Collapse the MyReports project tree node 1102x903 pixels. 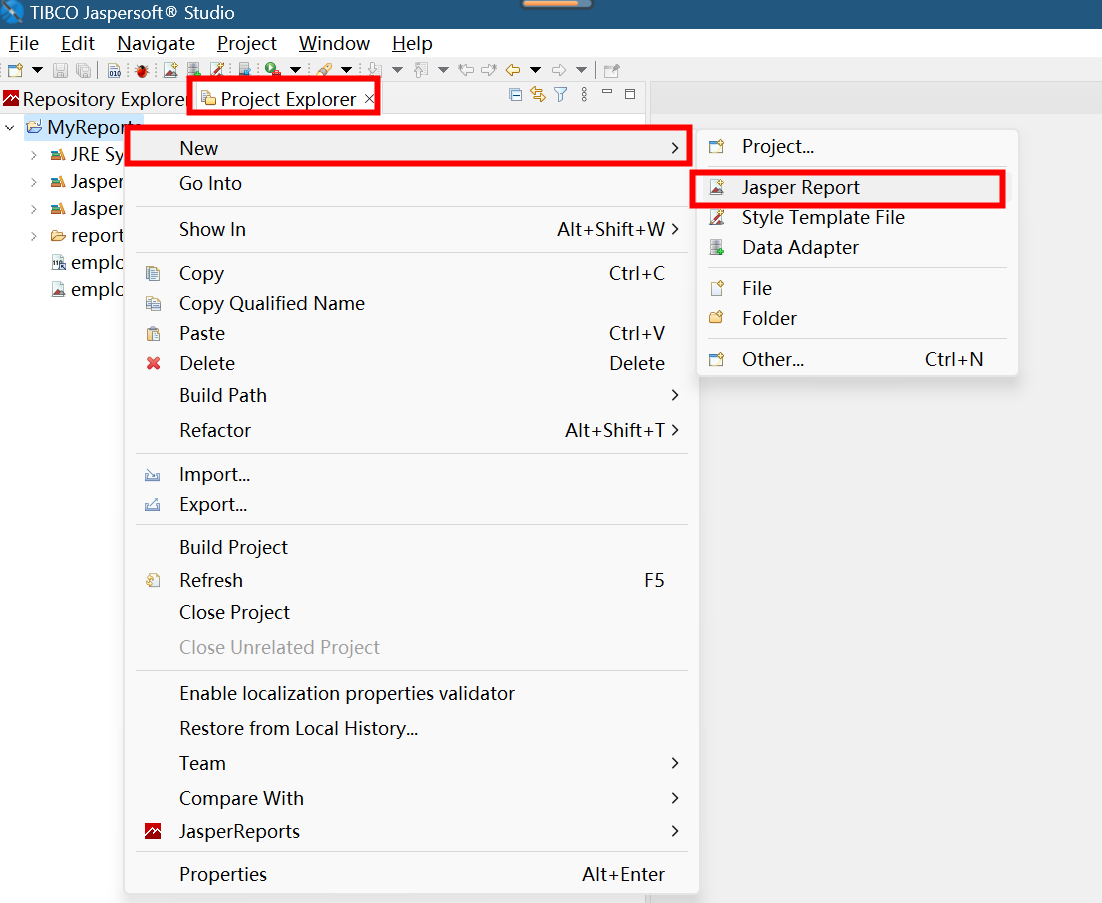[x=10, y=128]
